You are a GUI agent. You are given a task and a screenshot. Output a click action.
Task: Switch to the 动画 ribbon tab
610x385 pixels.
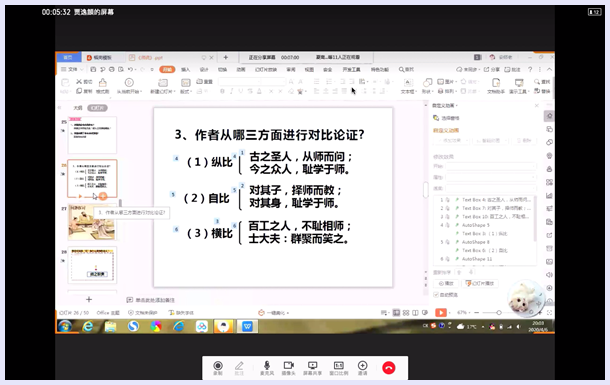[x=241, y=69]
